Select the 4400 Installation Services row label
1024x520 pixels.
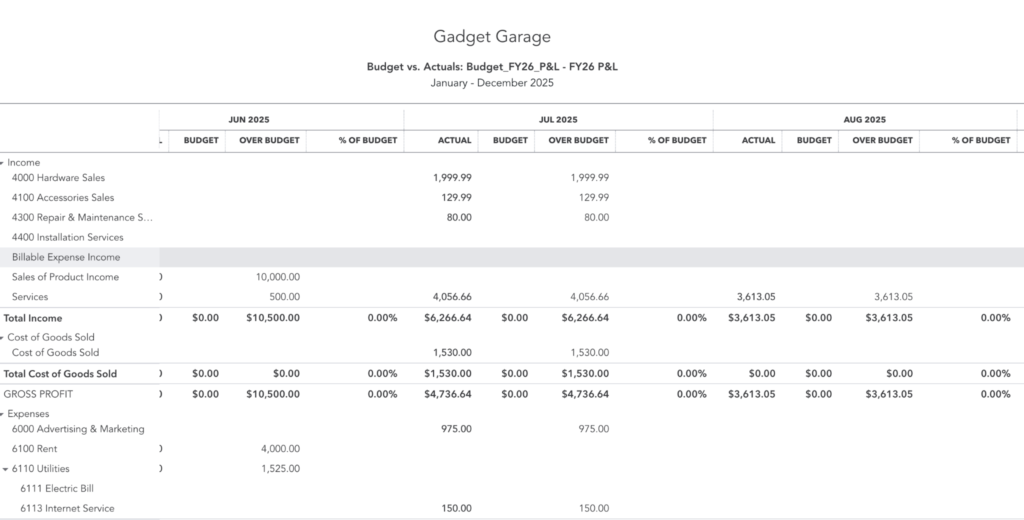click(67, 237)
